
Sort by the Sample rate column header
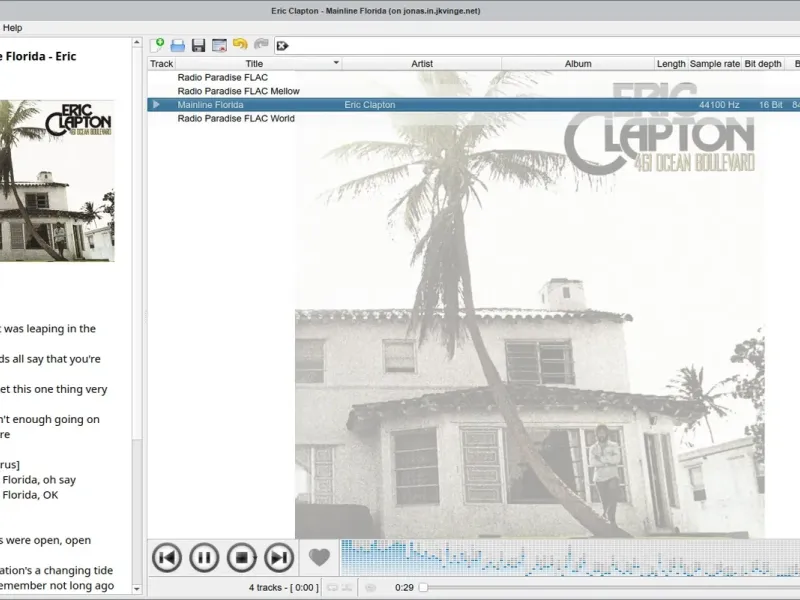pos(715,64)
